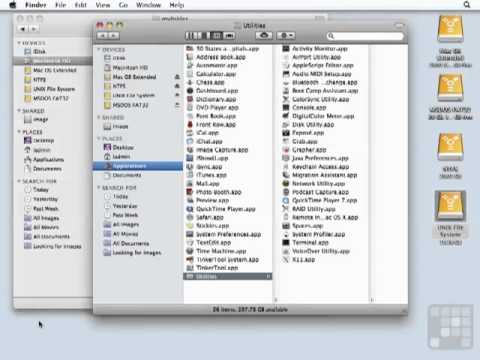Select Keychain Access.app in the list
This screenshot has width=480, height=360.
tap(320, 167)
